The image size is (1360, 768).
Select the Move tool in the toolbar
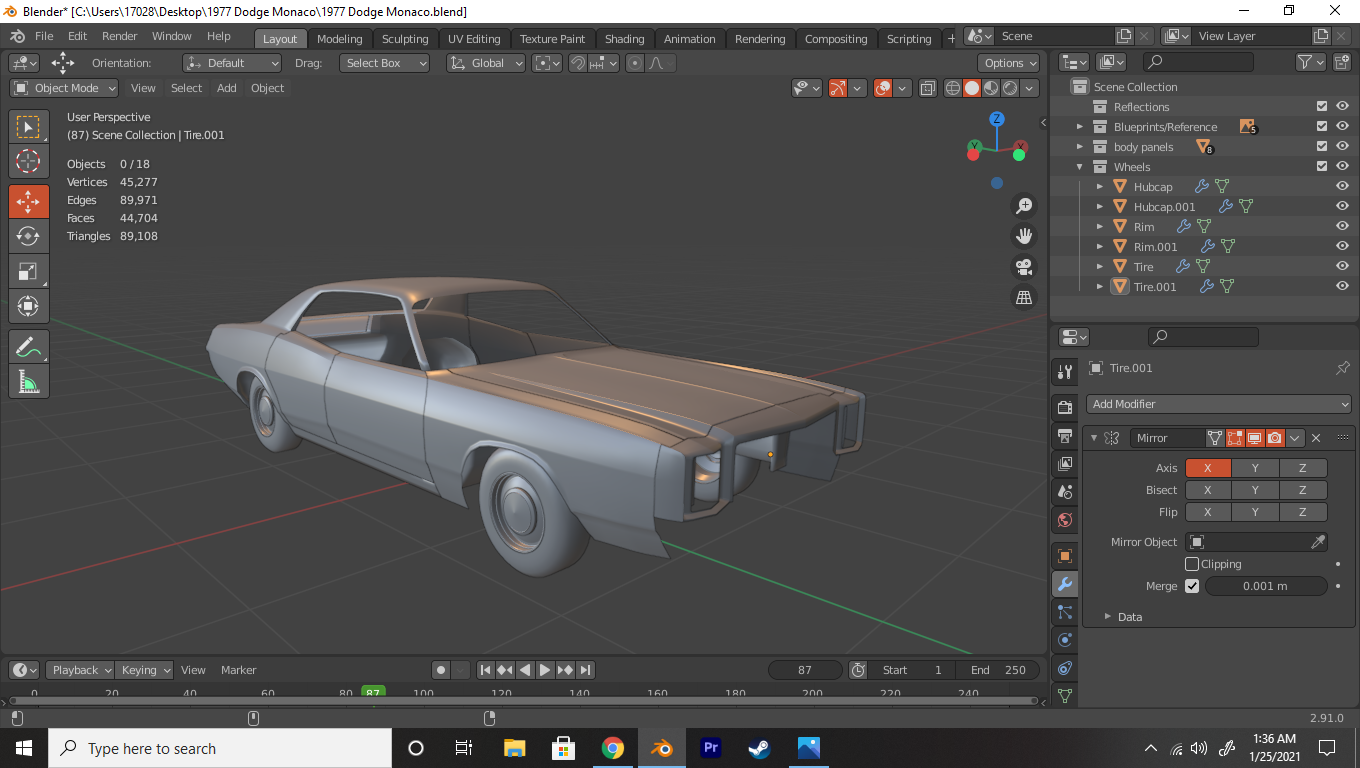pyautogui.click(x=28, y=201)
